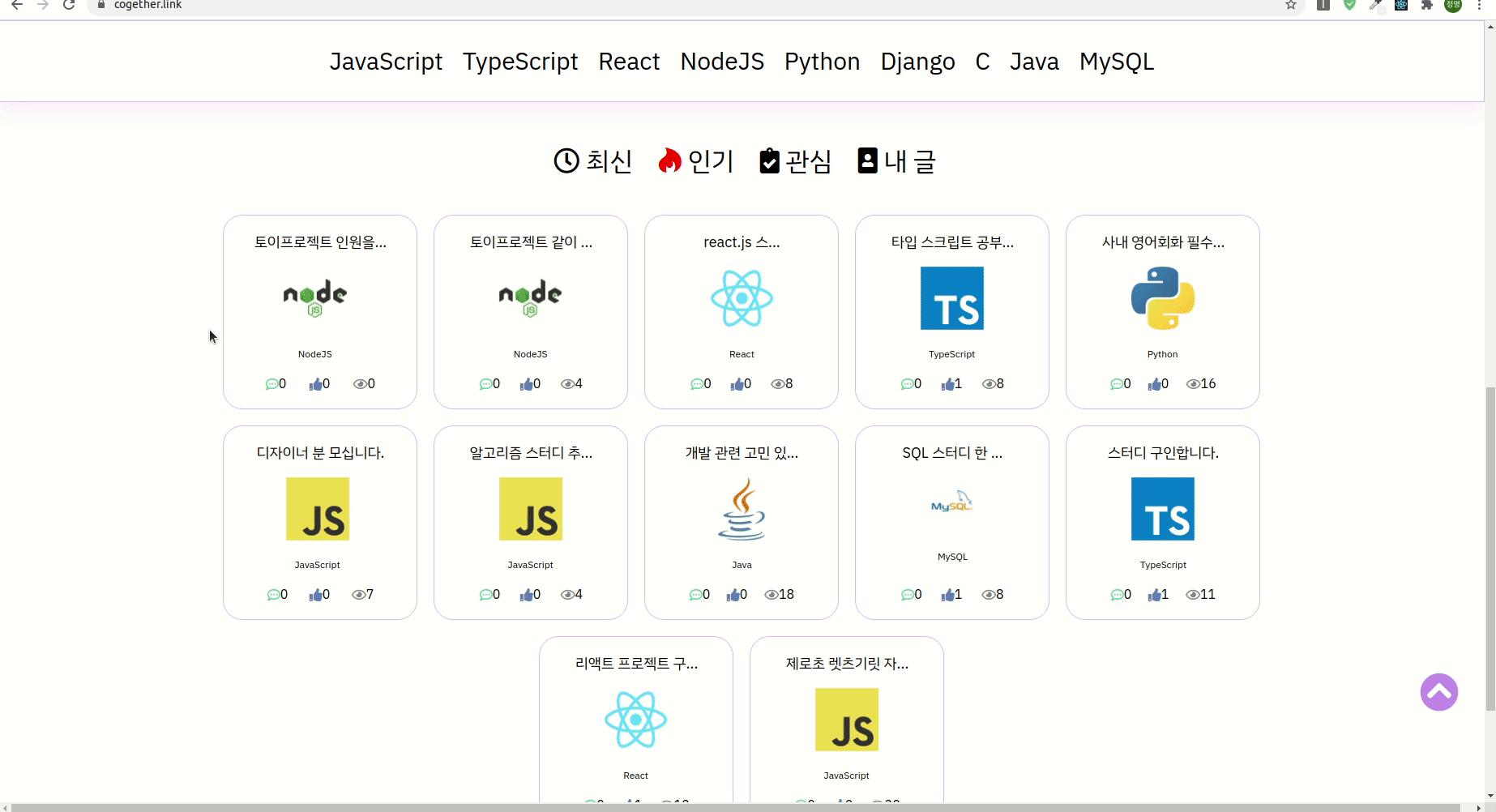The height and width of the screenshot is (812, 1496).
Task: Open the TypeScript category
Action: pos(520,62)
